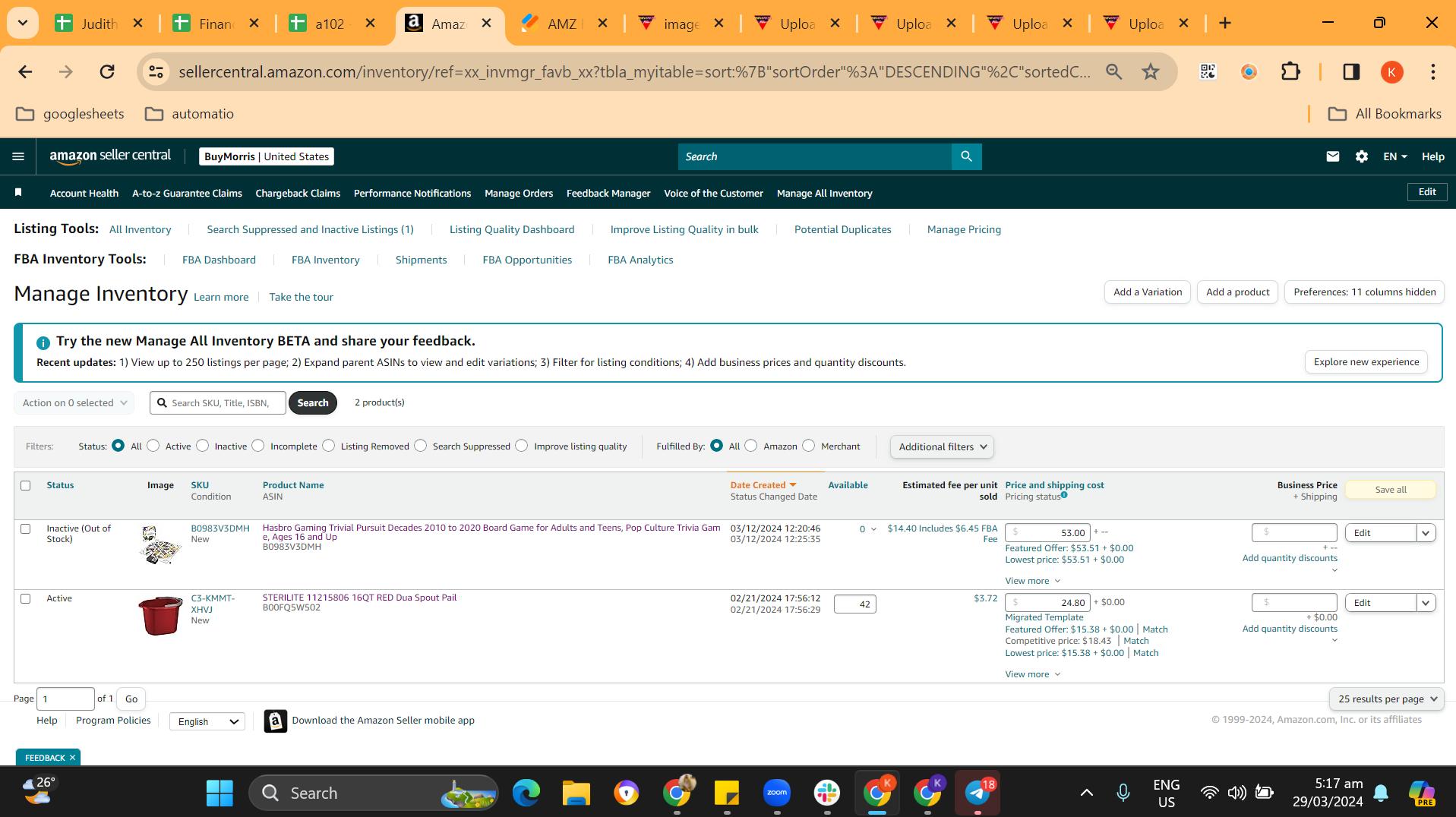Select the Hasbro Trivial Pursuit row checkbox
Screen dimensions: 1456x817
pyautogui.click(x=26, y=529)
